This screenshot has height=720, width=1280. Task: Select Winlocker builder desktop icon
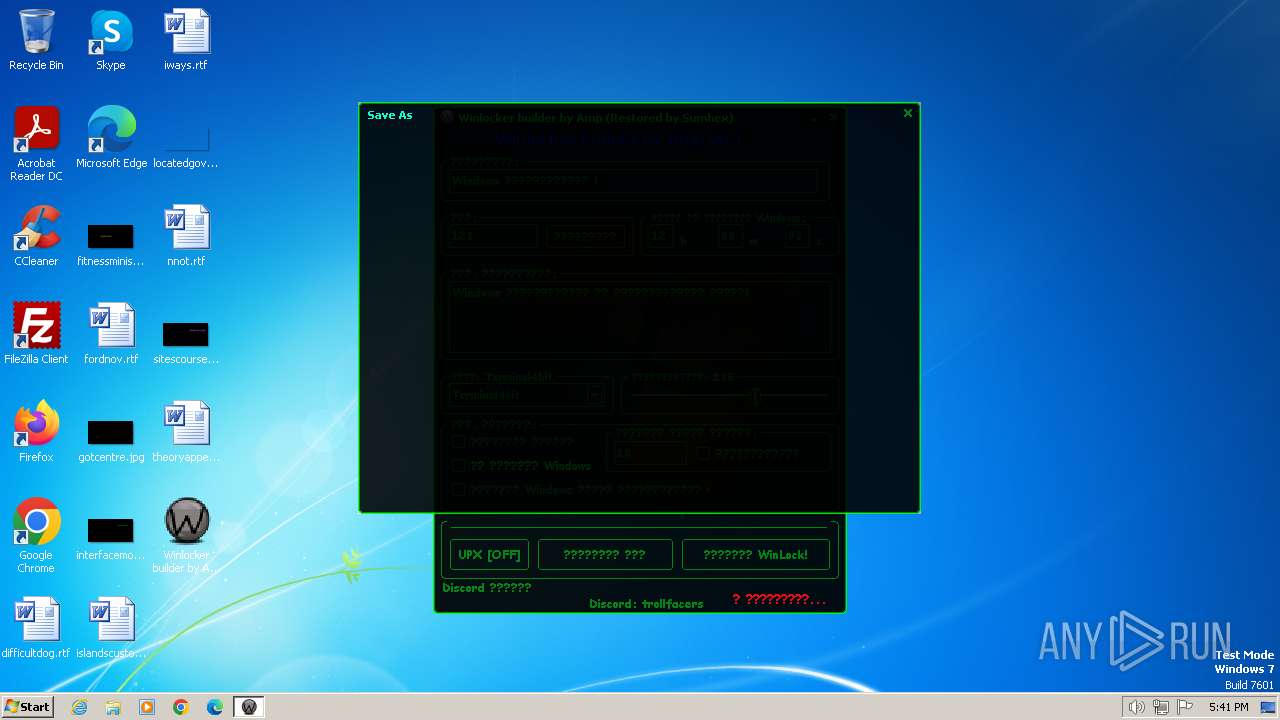[186, 536]
